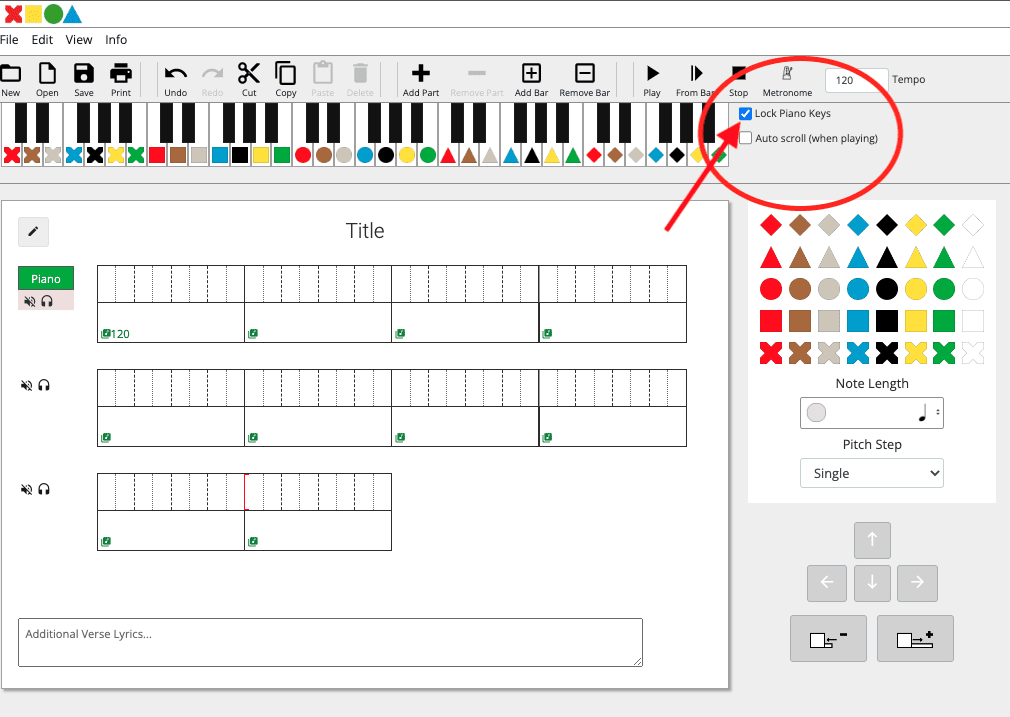Click the Save icon in toolbar
This screenshot has height=717, width=1010.
click(x=84, y=74)
